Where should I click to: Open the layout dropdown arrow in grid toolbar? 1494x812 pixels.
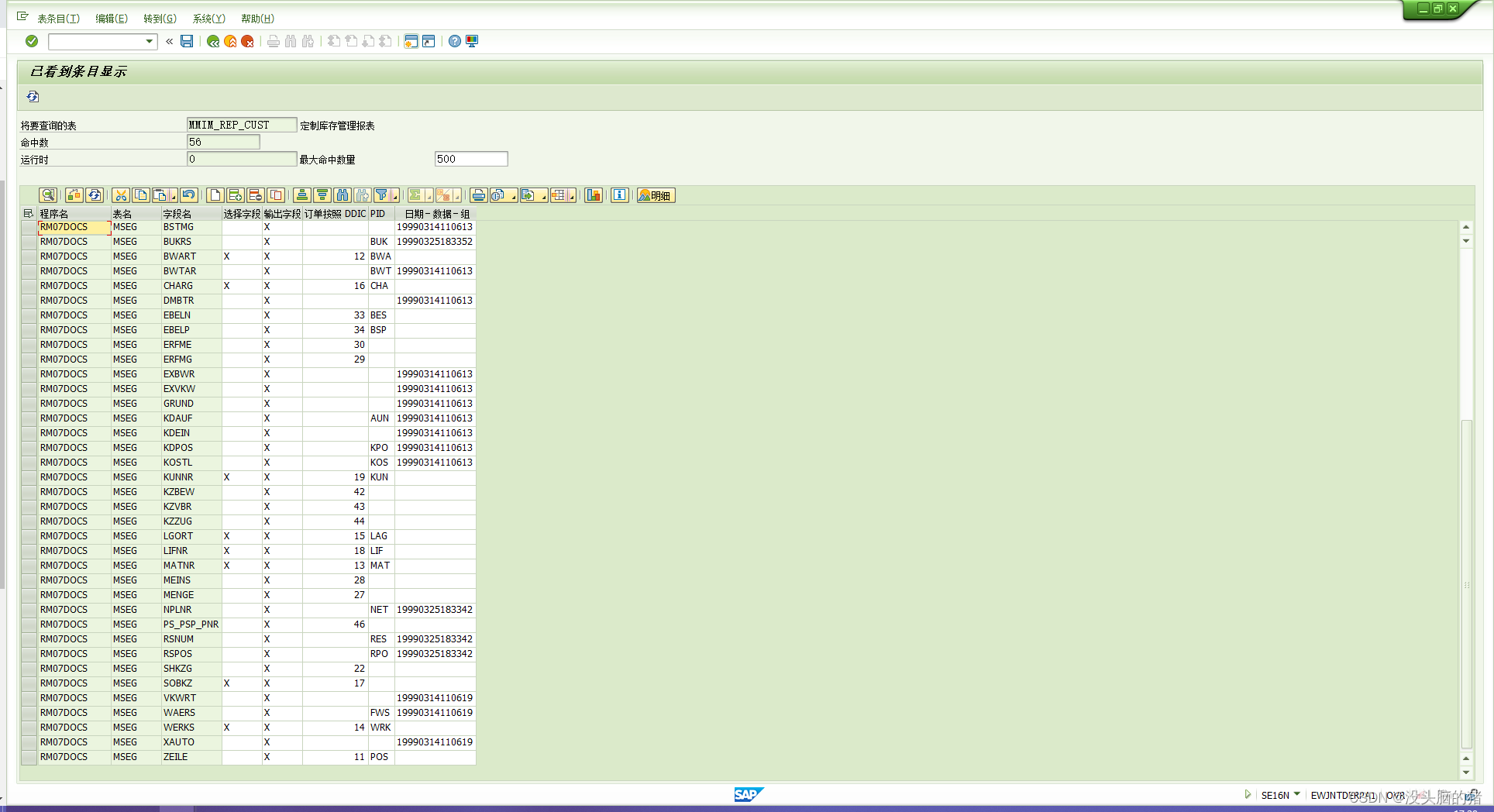point(570,195)
